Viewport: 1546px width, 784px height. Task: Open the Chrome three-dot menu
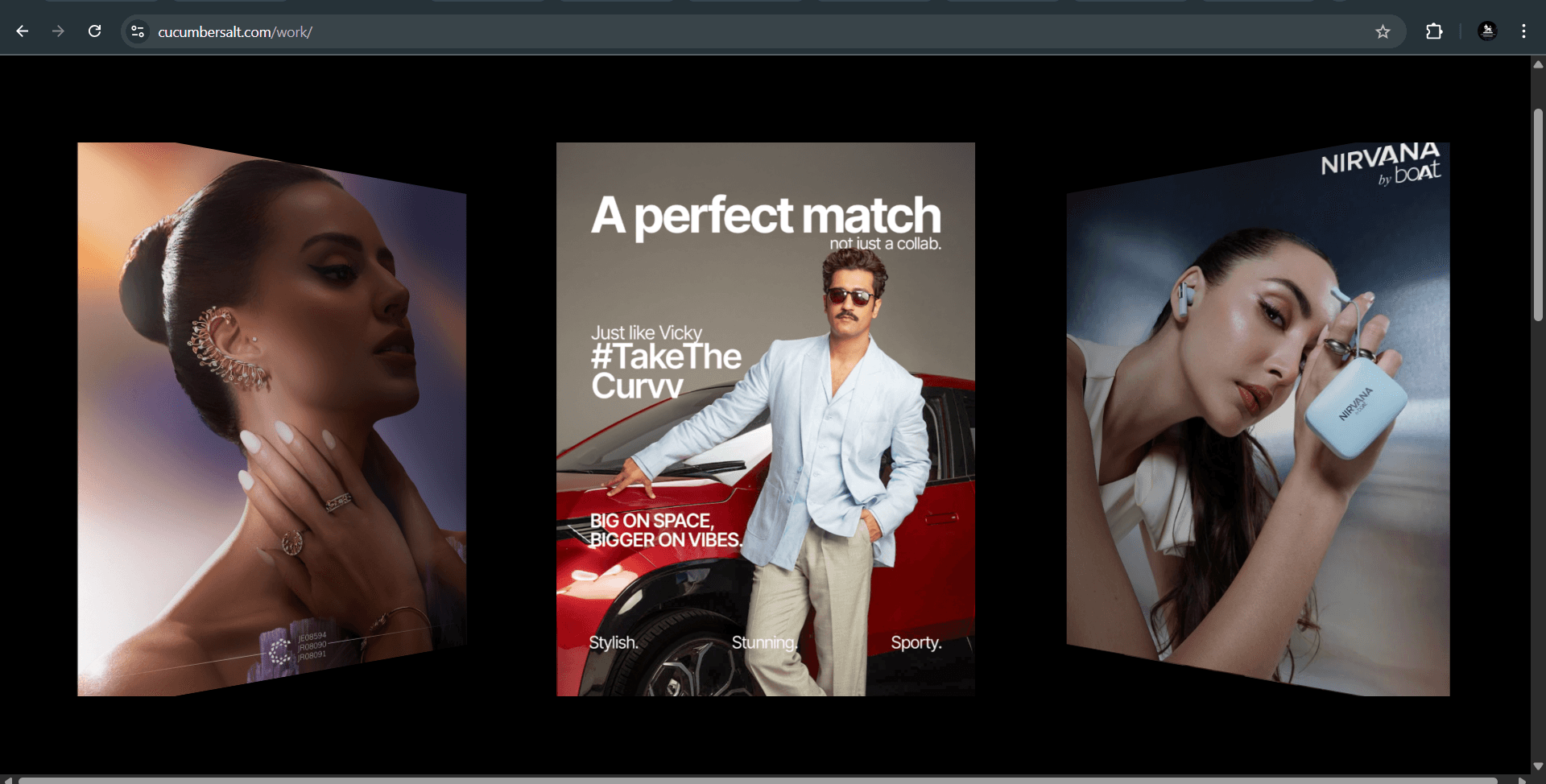[1523, 31]
